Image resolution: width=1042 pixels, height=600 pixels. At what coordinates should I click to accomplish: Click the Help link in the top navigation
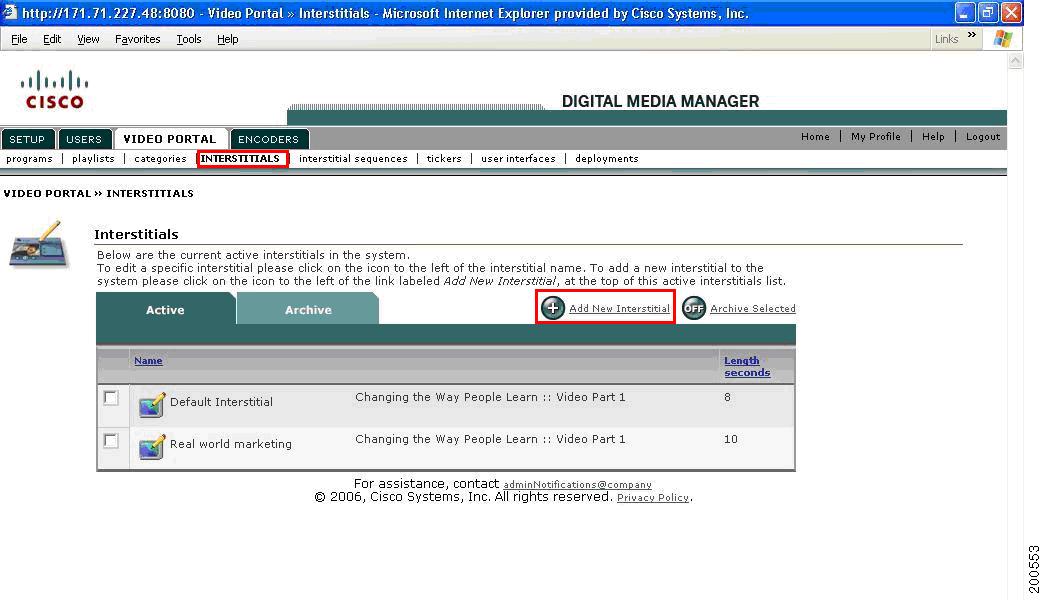(933, 136)
